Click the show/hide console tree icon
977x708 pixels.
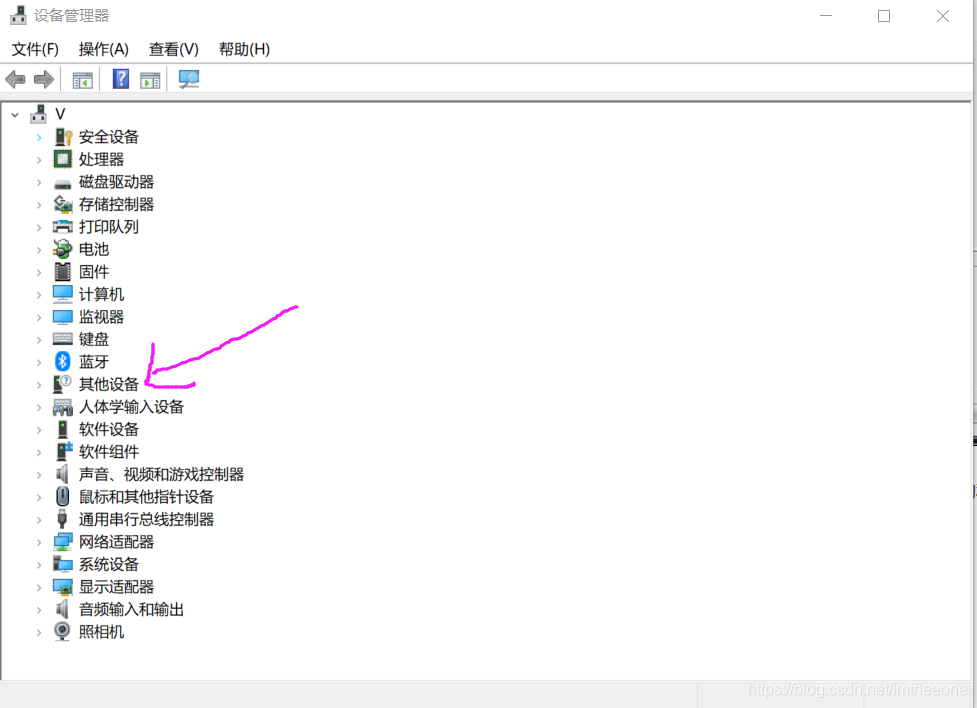coord(82,80)
